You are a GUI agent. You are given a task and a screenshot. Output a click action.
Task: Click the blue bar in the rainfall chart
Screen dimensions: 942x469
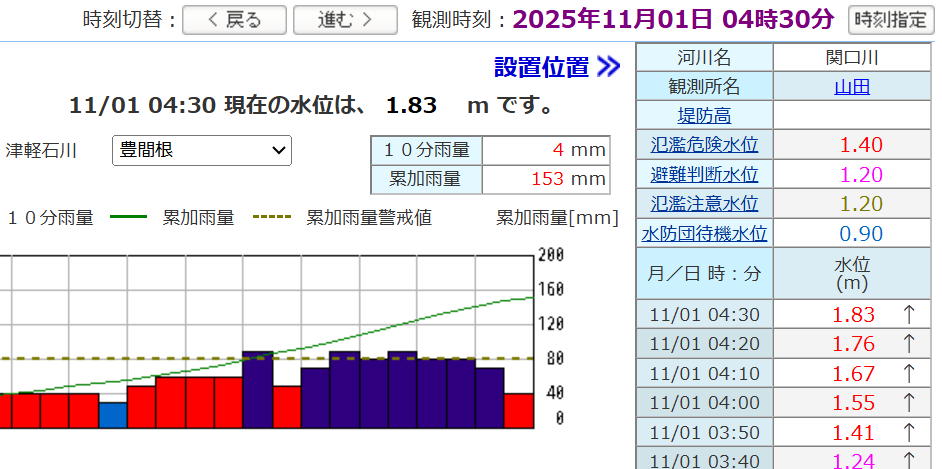tap(113, 415)
